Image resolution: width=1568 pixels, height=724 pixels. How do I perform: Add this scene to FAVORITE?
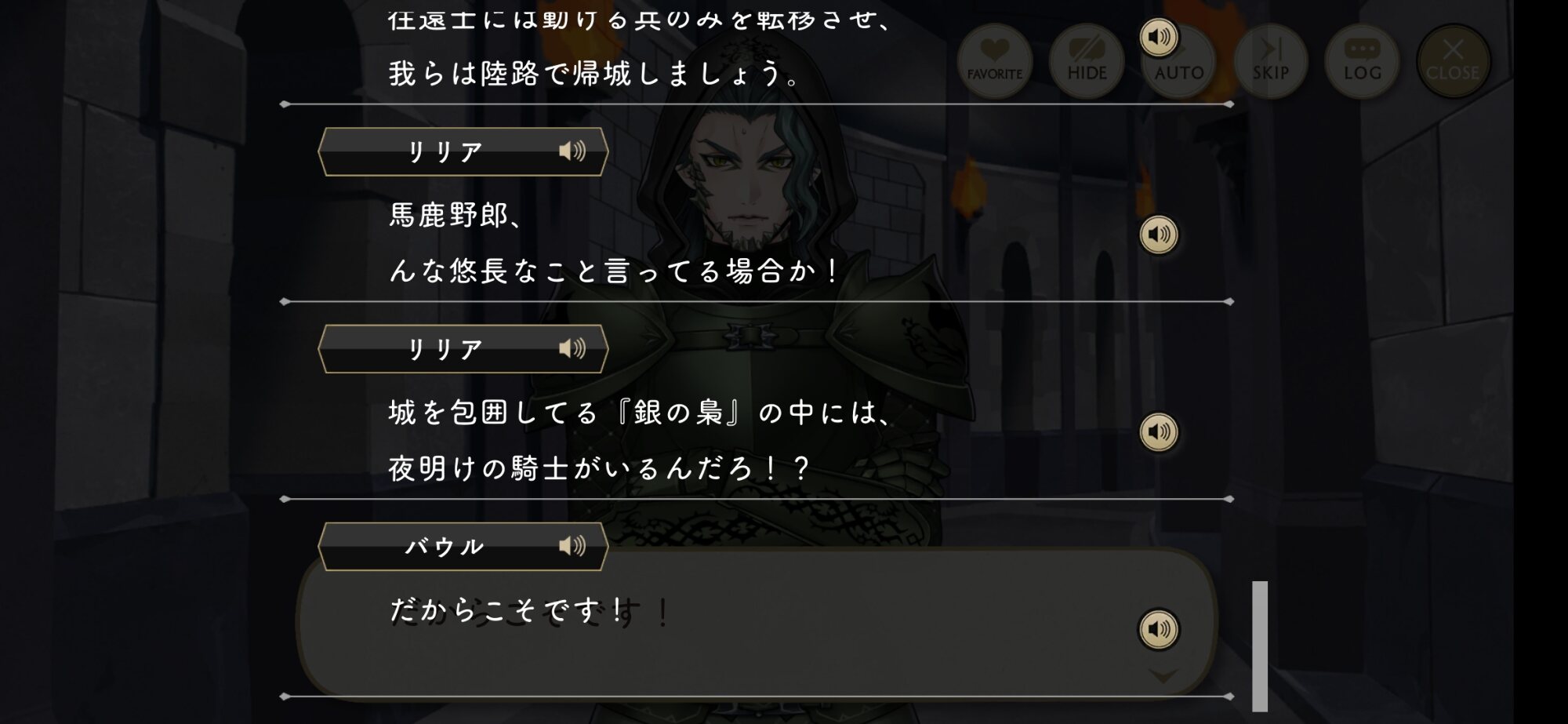(995, 61)
